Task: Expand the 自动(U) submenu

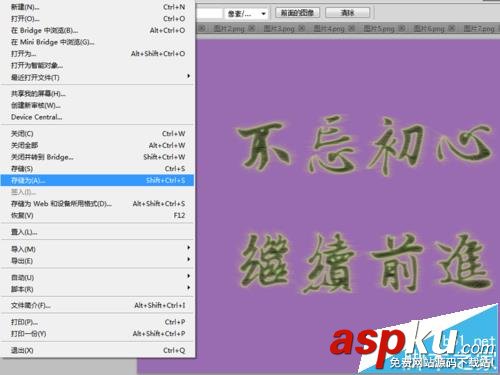Action: (x=97, y=277)
